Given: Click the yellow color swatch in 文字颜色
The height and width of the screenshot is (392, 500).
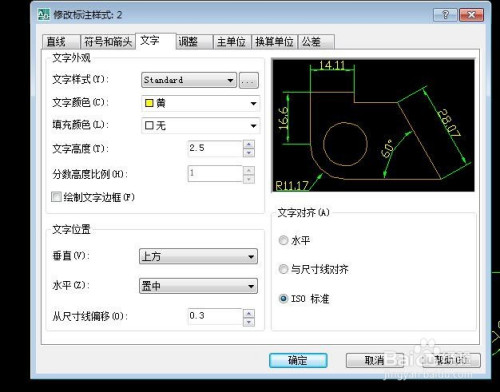Looking at the screenshot, I should point(149,103).
